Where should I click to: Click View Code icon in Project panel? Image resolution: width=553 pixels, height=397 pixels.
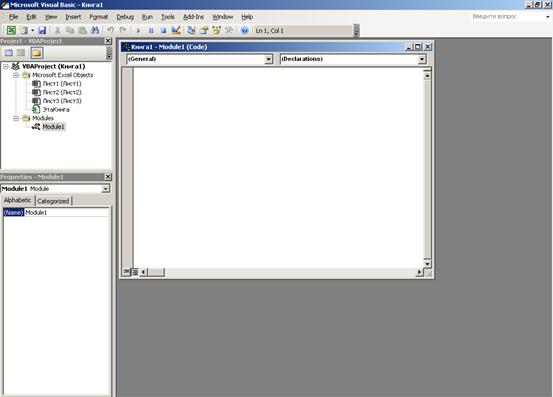[9, 53]
